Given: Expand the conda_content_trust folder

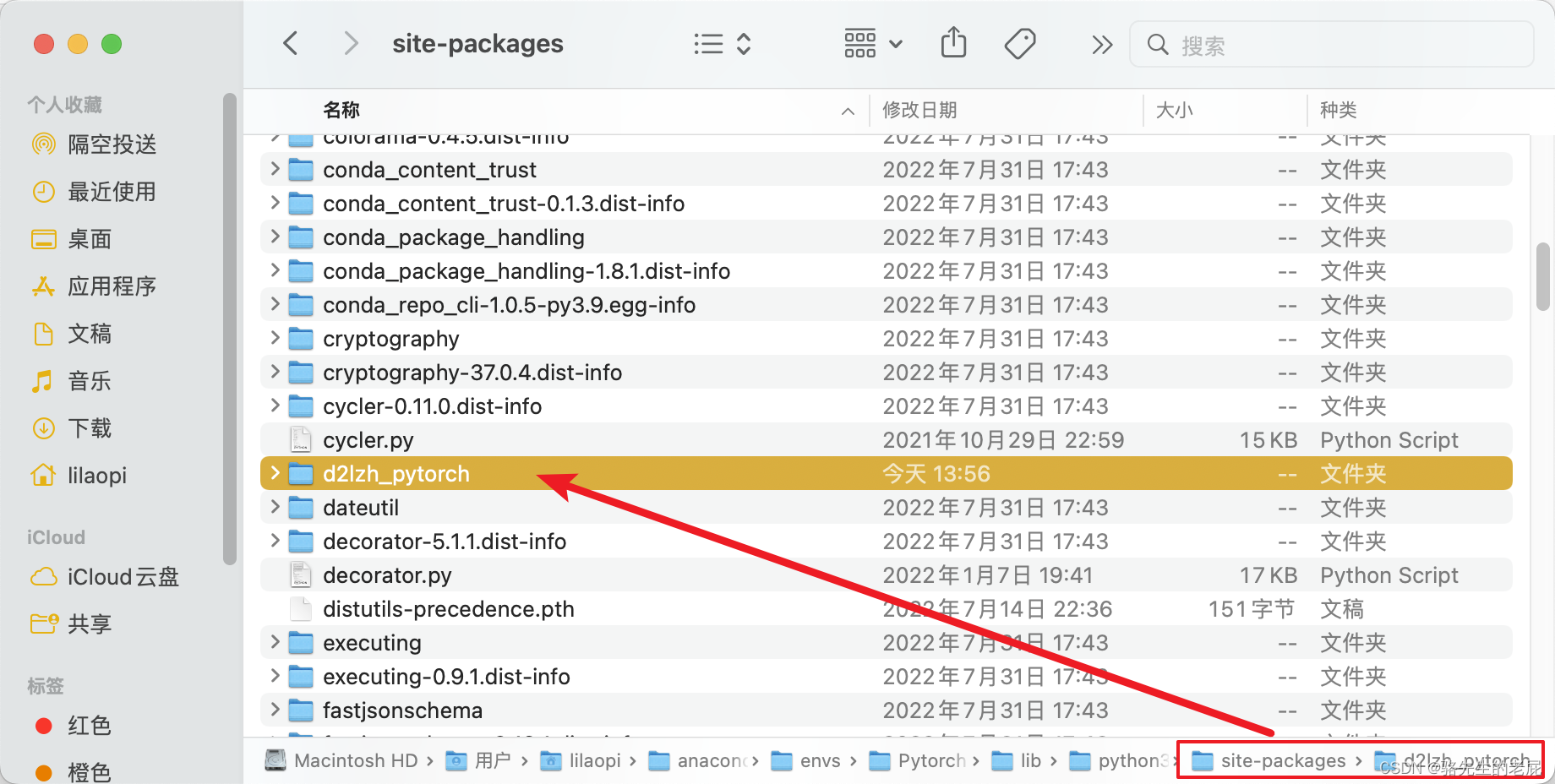Looking at the screenshot, I should tap(275, 169).
